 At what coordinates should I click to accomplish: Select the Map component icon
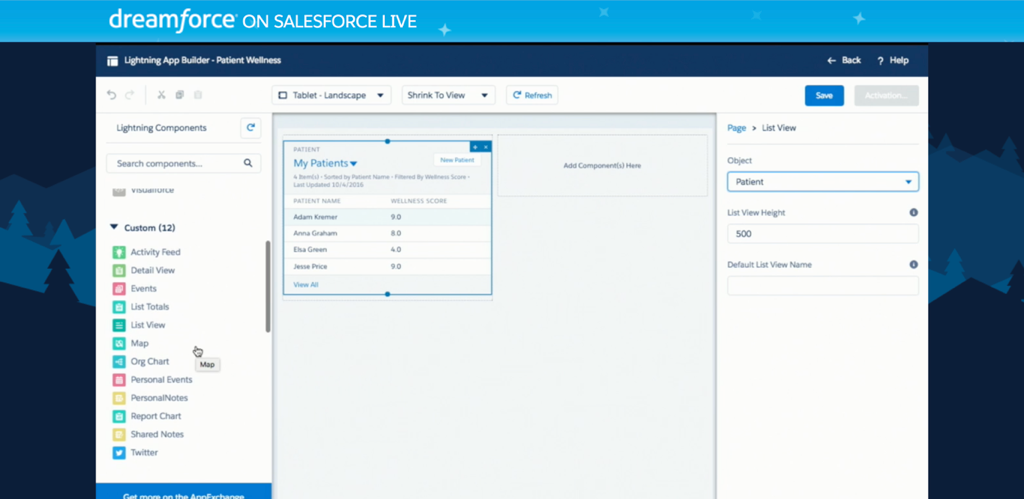pos(119,344)
